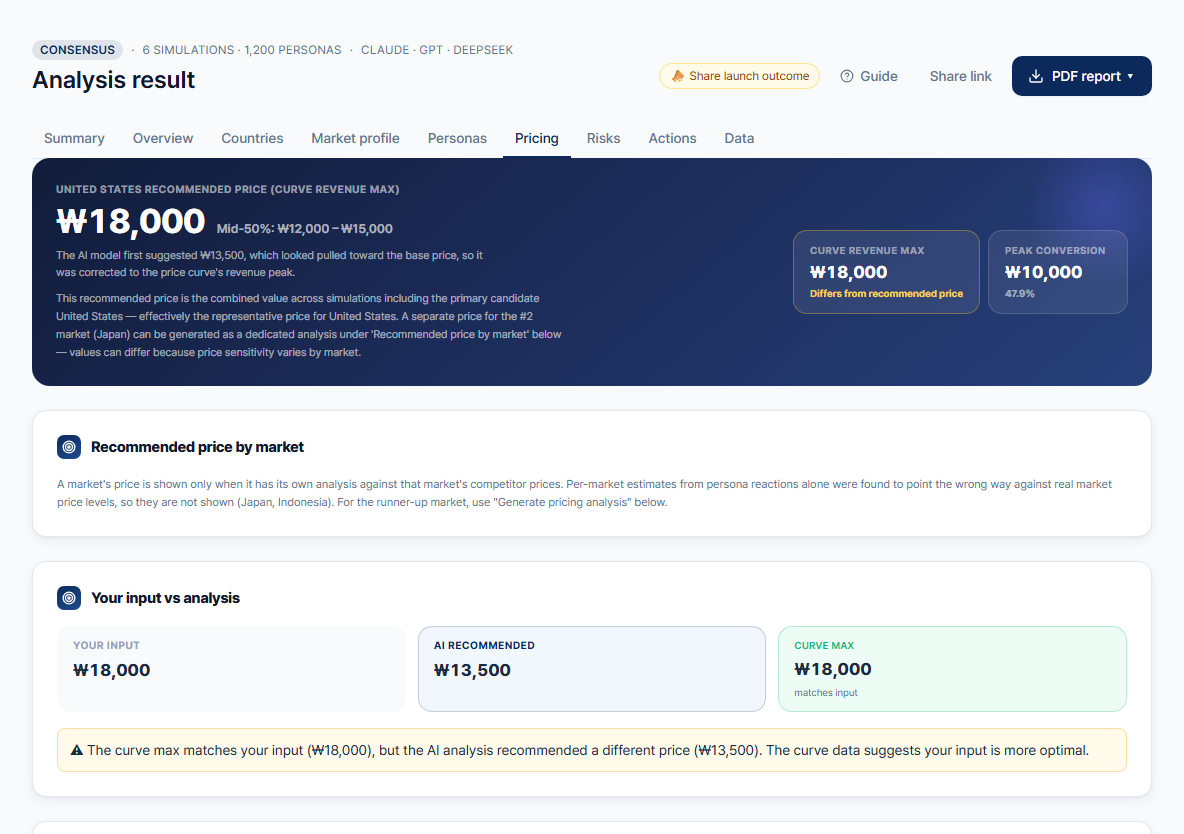Screen dimensions: 1184x834
Task: Switch to the Summary tab
Action: click(74, 138)
